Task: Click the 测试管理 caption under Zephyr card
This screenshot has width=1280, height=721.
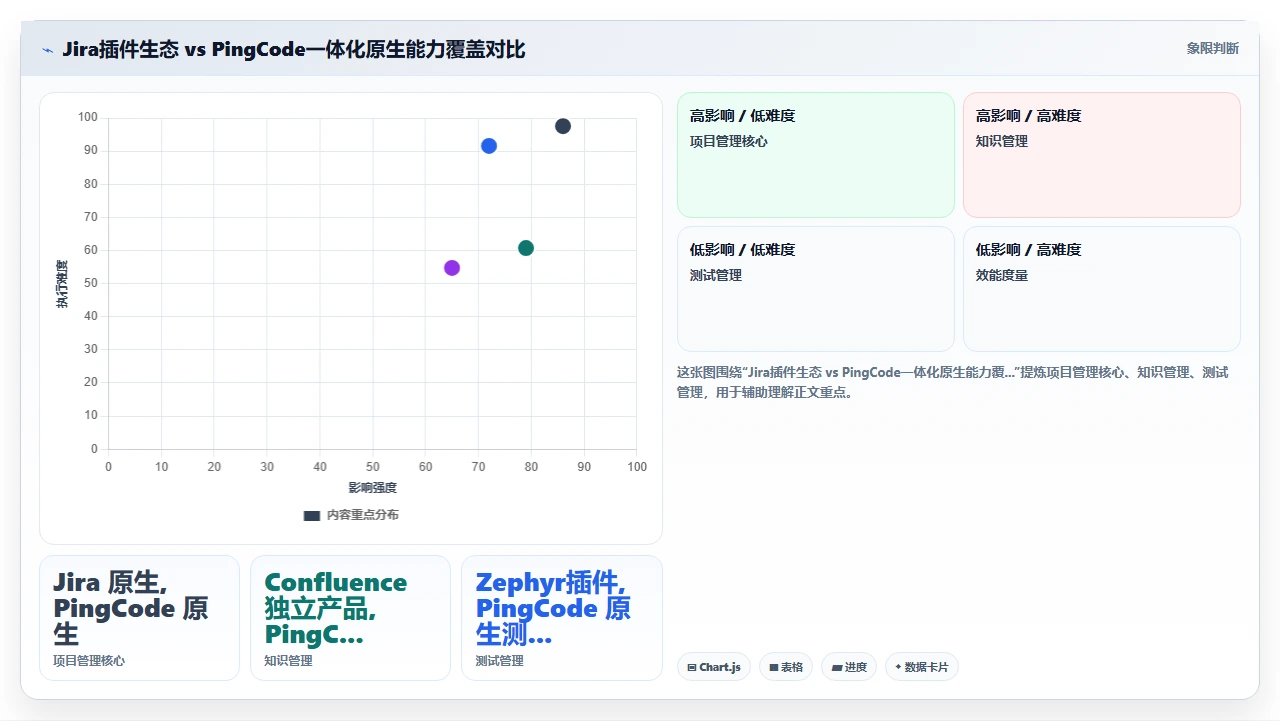Action: pos(499,661)
